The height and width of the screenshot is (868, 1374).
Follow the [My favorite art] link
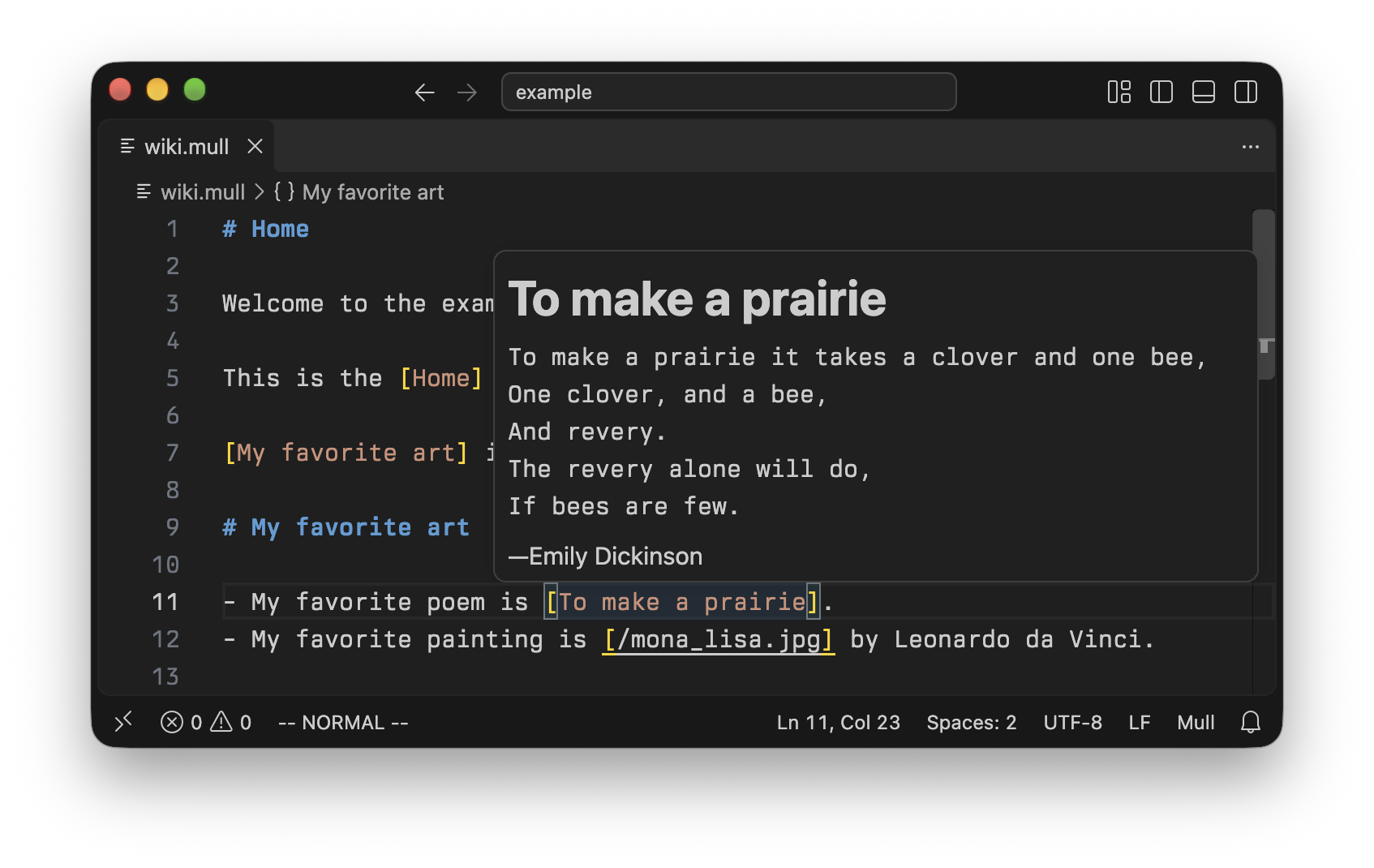(x=346, y=453)
